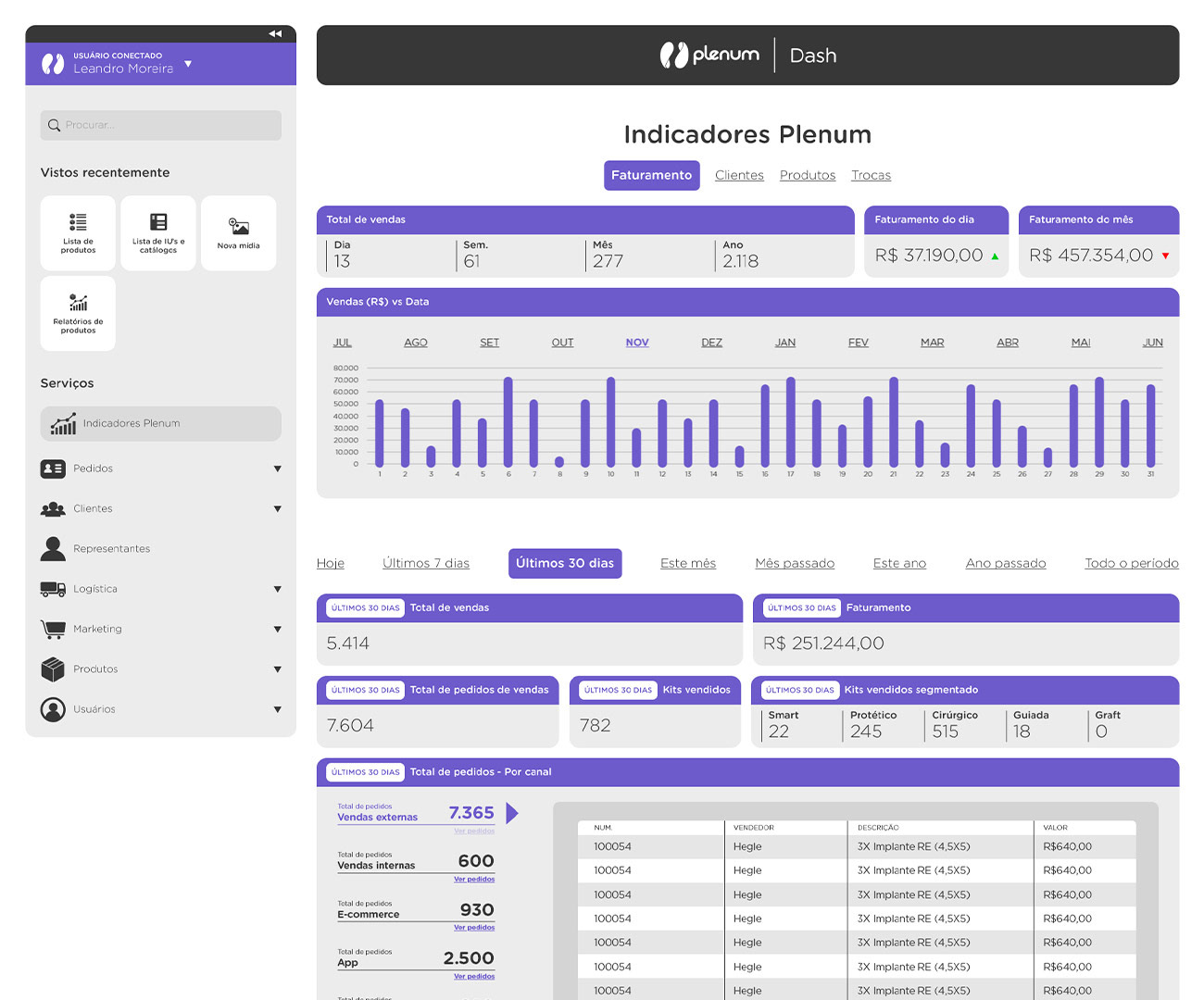Screen dimensions: 1204x1000
Task: Filter period by Mês passado
Action: pos(795,563)
